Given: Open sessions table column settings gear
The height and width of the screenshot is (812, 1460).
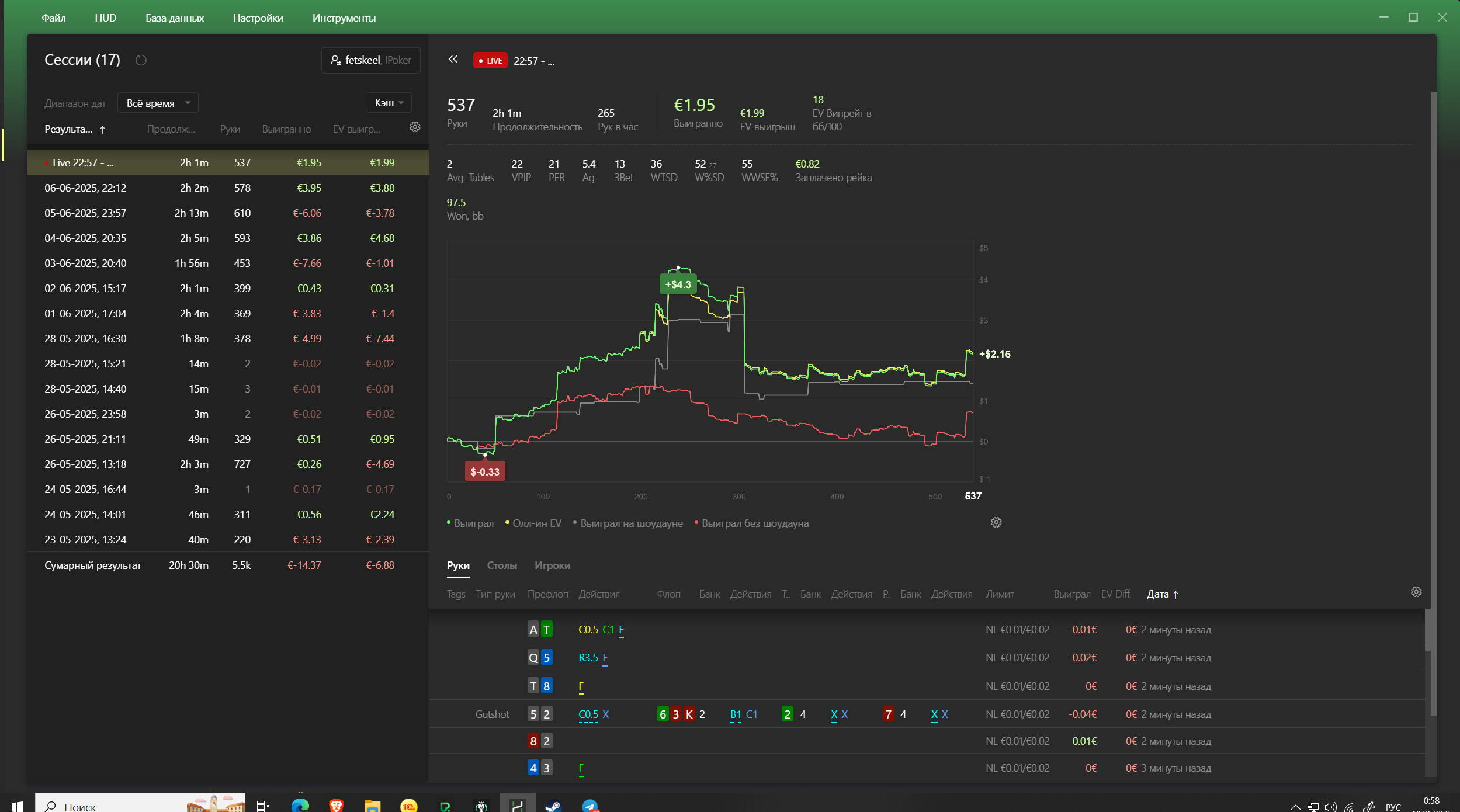Looking at the screenshot, I should coord(415,127).
